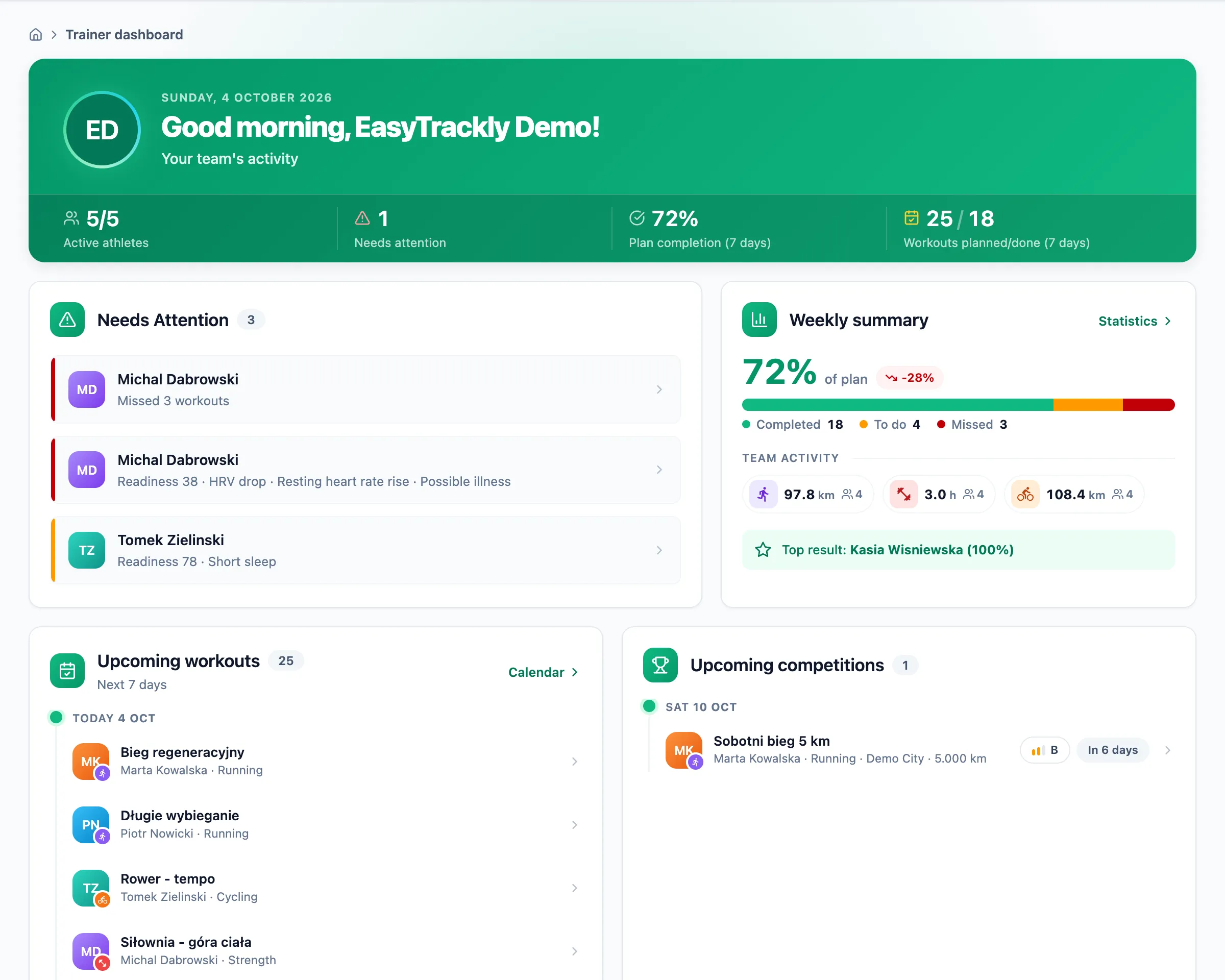
Task: Click 'Sobotni bieg 5 km' title
Action: pos(772,741)
